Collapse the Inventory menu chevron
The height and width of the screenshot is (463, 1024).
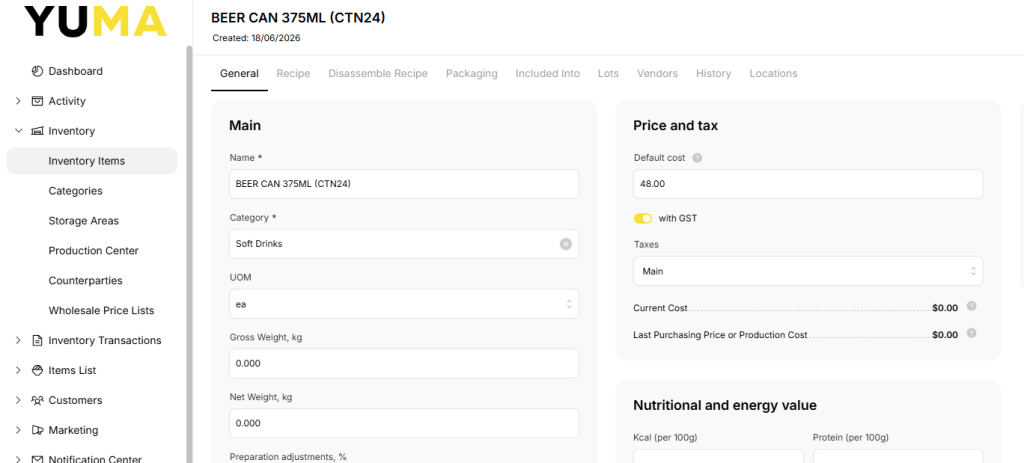[x=18, y=131]
